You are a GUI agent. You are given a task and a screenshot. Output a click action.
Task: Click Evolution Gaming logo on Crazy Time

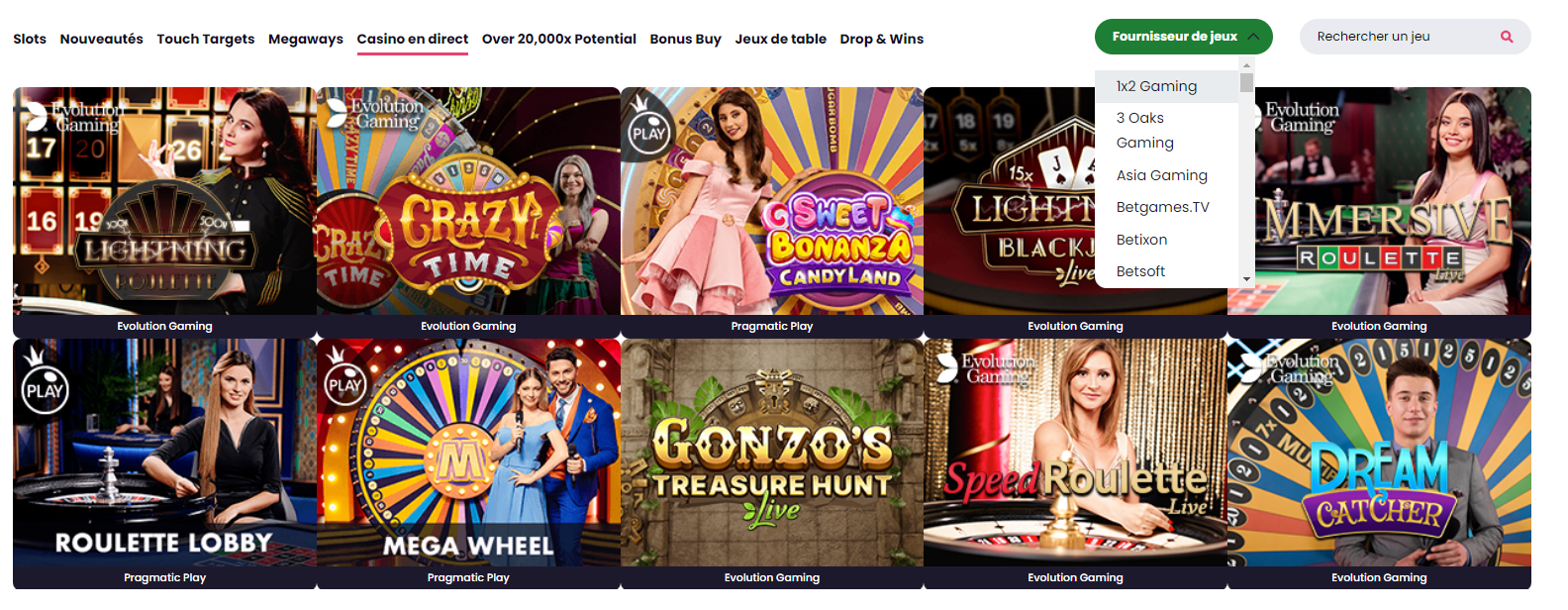(x=374, y=113)
